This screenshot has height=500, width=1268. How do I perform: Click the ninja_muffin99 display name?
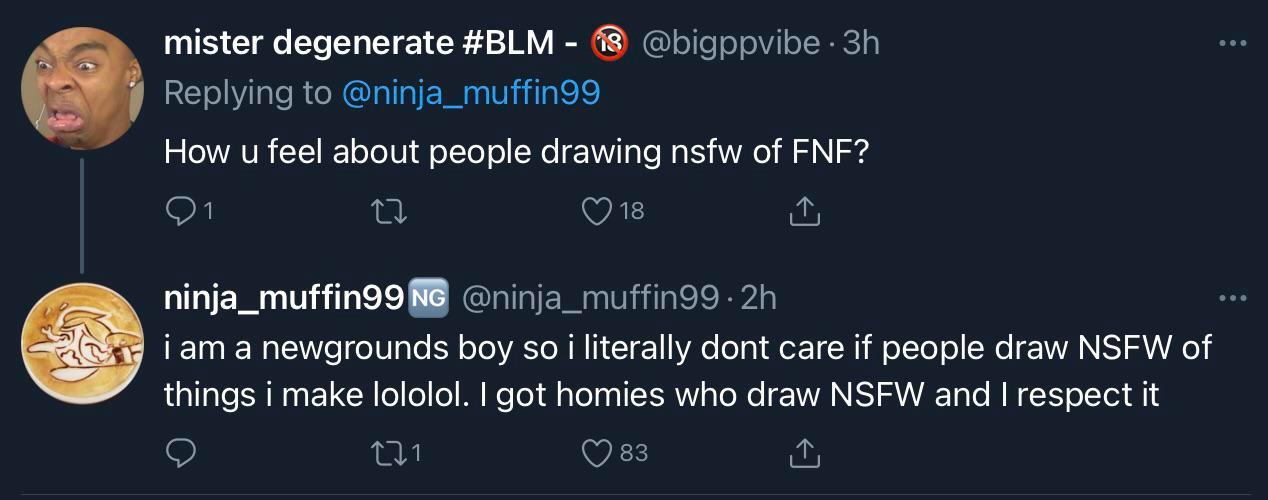[x=283, y=297]
